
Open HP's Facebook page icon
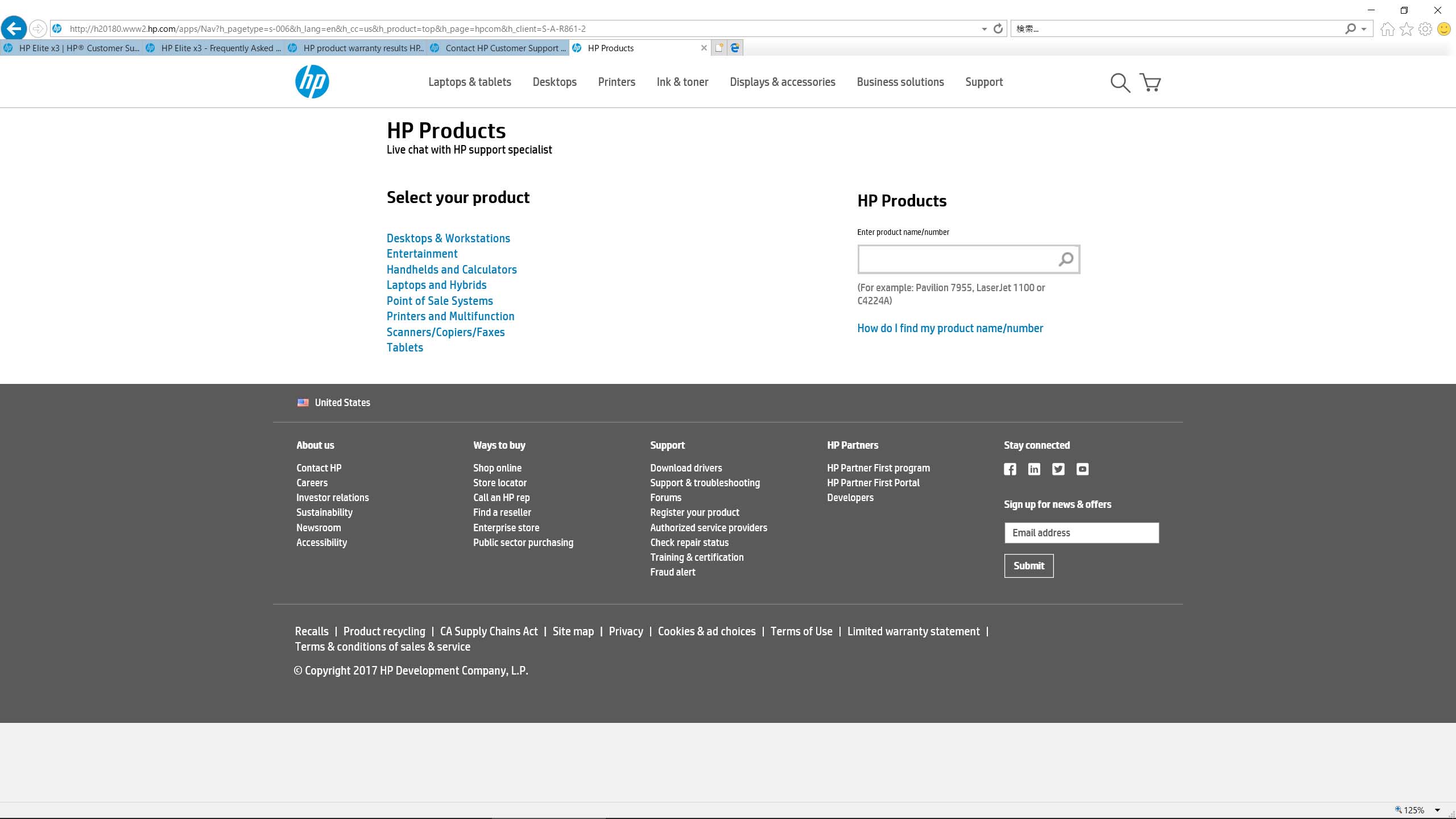(1010, 469)
